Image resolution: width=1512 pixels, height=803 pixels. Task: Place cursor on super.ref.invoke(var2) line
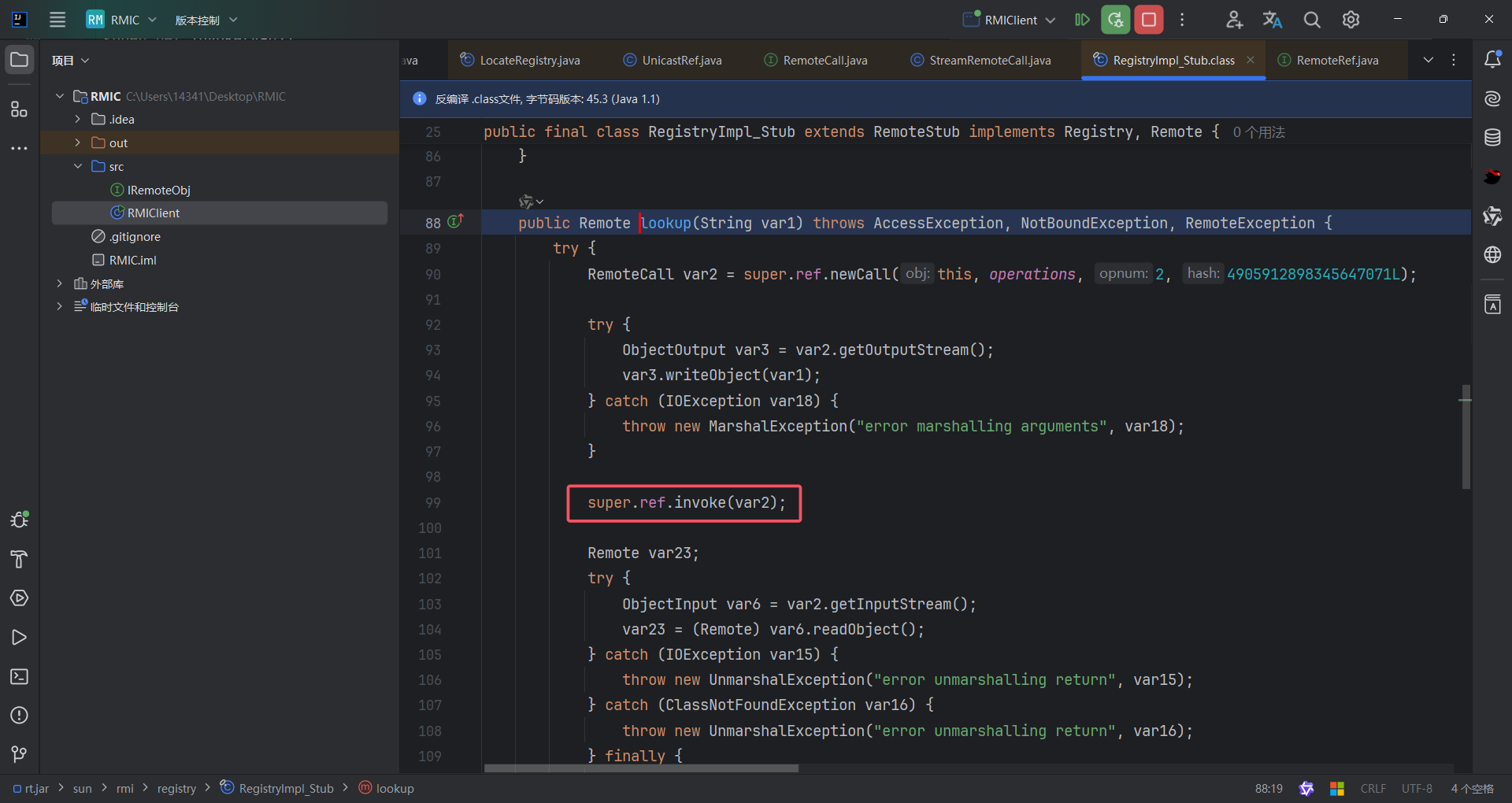pyautogui.click(x=686, y=503)
